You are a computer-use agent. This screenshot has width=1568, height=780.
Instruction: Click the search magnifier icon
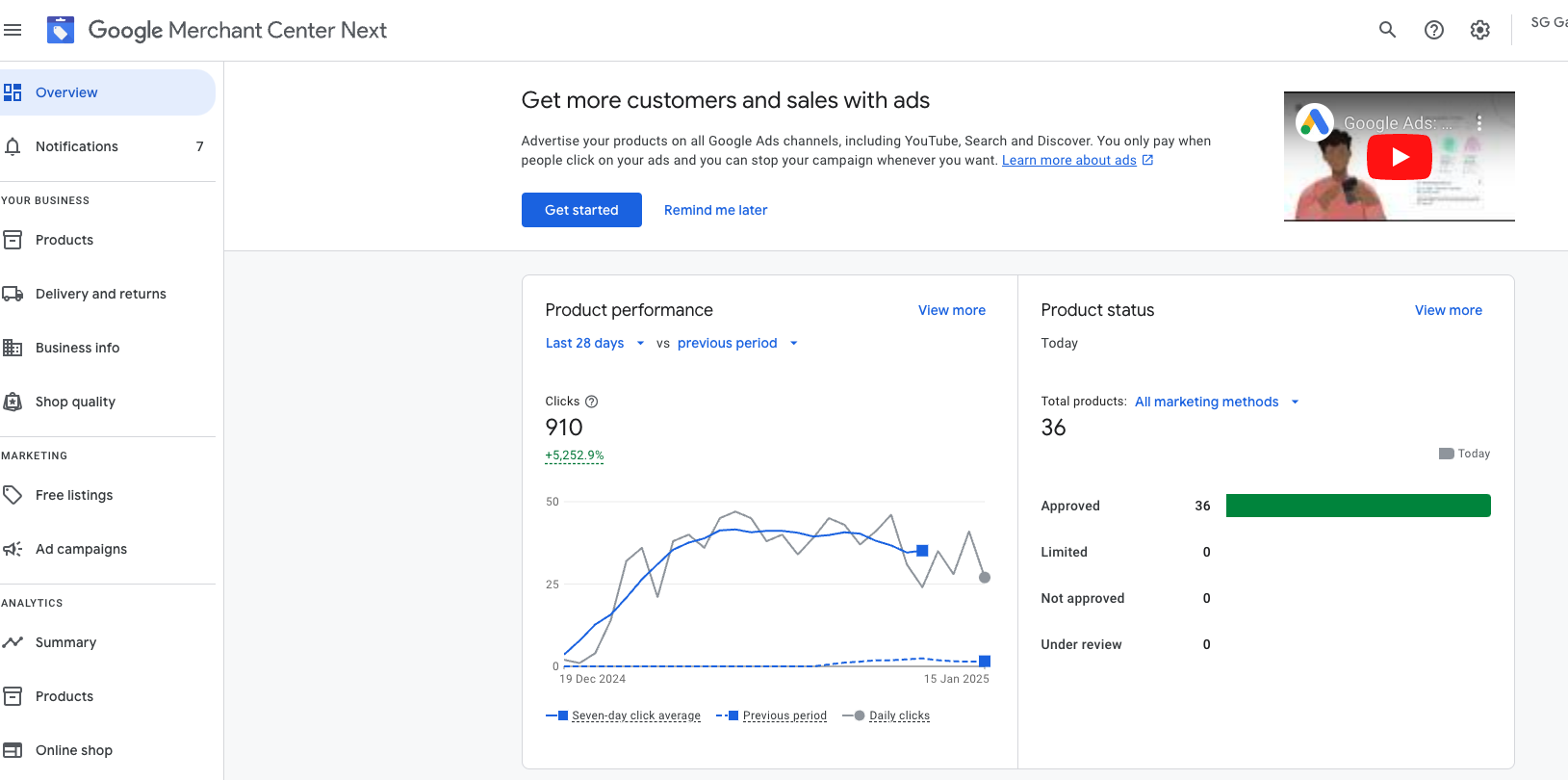pos(1387,30)
